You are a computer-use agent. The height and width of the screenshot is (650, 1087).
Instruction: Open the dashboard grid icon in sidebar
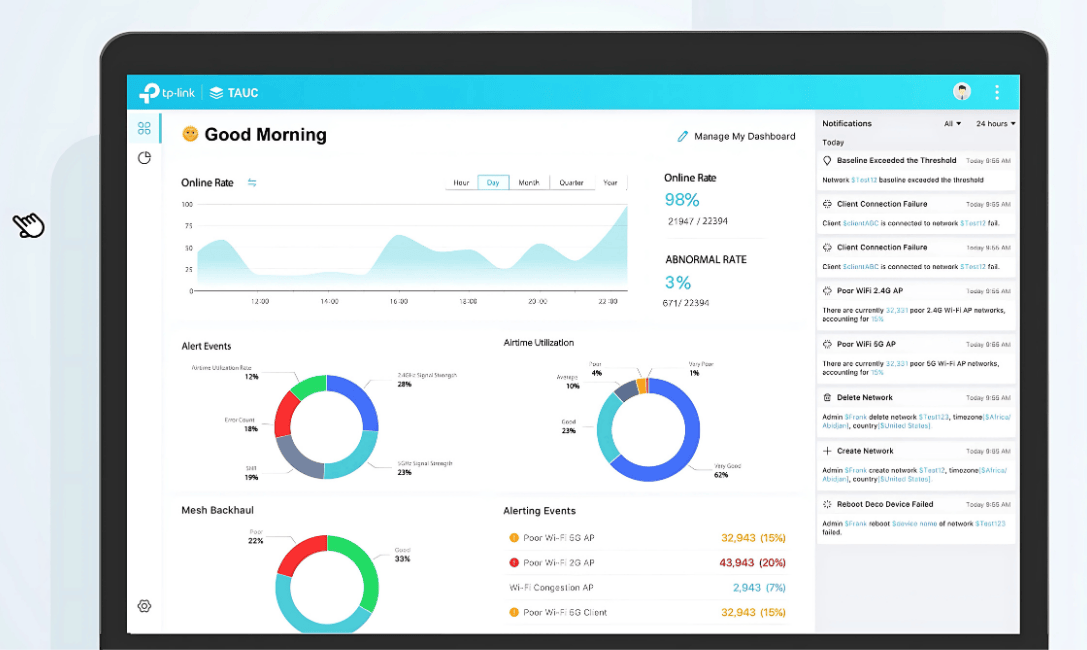tap(144, 128)
